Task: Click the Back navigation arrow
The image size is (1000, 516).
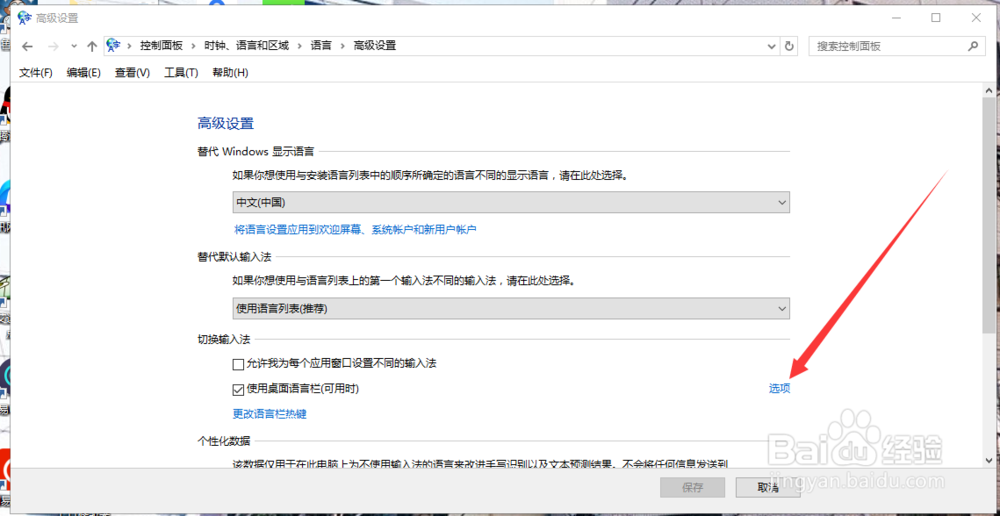Action: pos(26,46)
